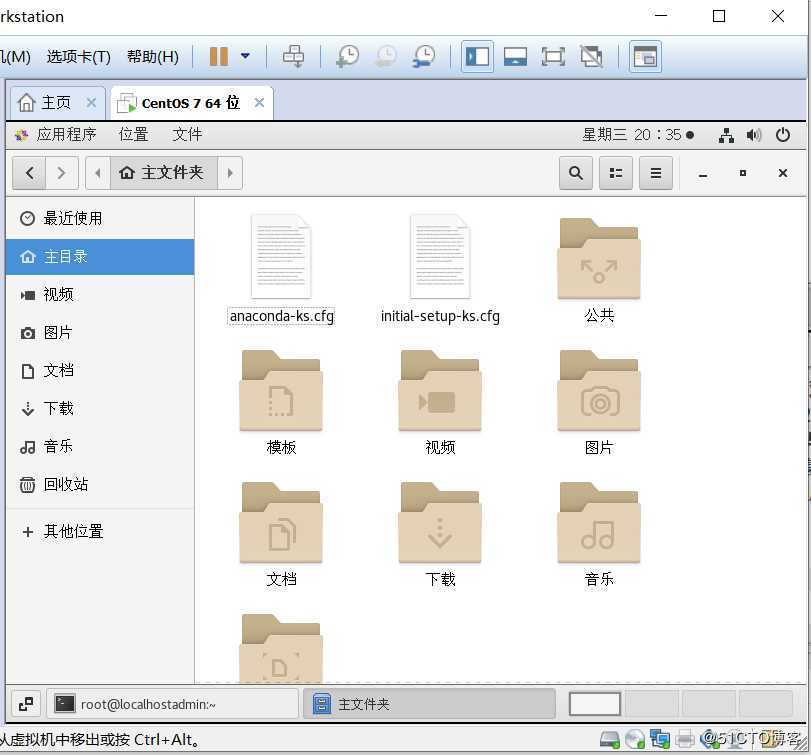This screenshot has height=755, width=811.
Task: Open 图片 from the sidebar
Action: click(100, 333)
